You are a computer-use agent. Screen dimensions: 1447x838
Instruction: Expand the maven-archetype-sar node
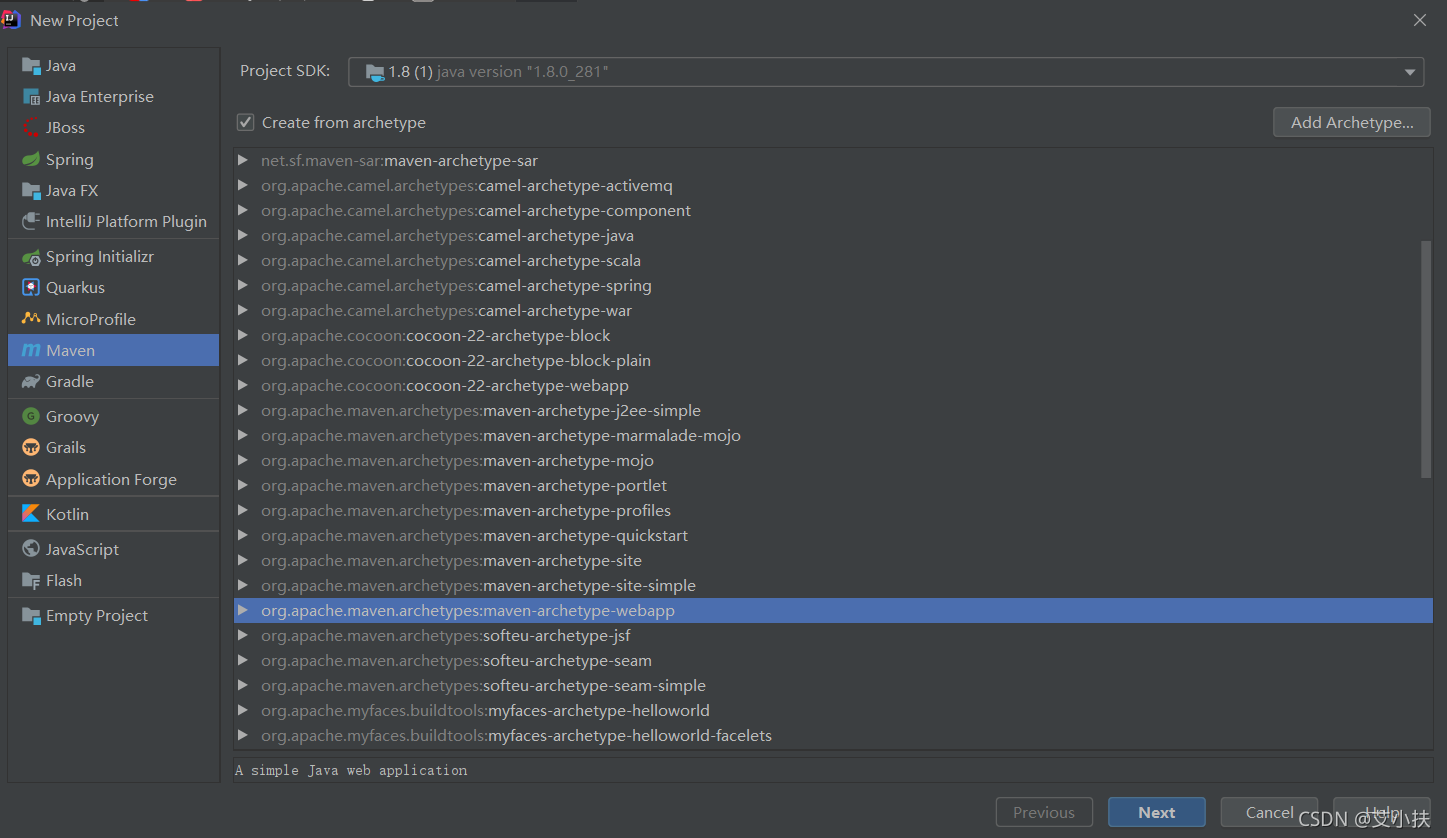[243, 160]
